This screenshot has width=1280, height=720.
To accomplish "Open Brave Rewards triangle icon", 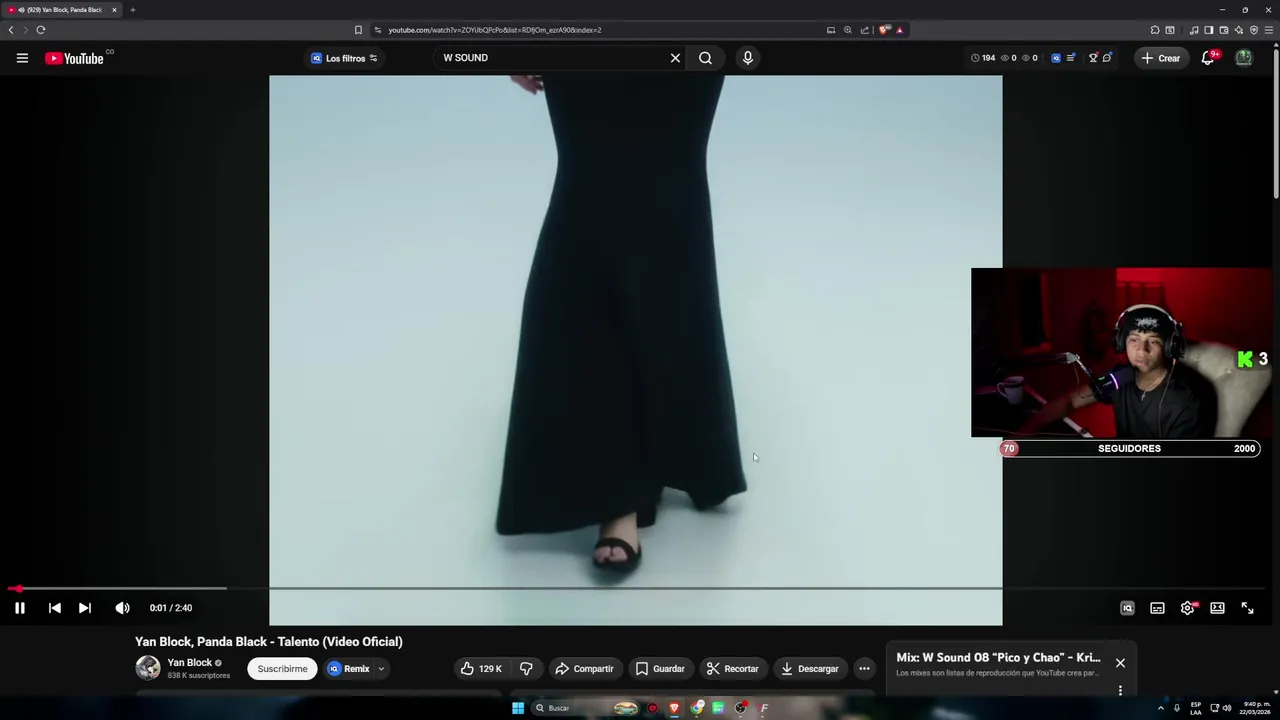I will tap(899, 30).
